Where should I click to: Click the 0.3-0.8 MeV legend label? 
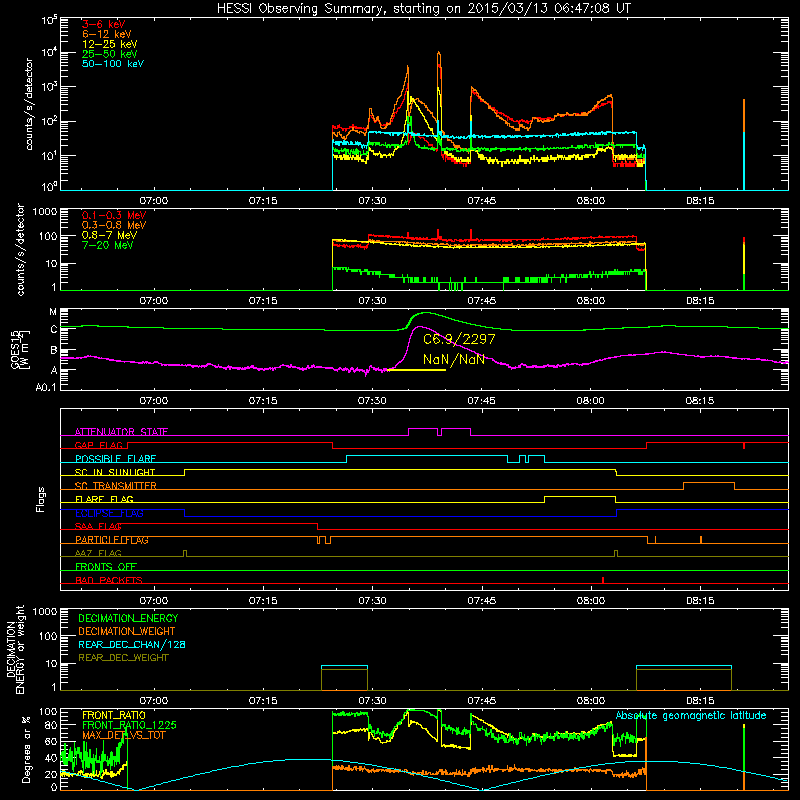[114, 225]
